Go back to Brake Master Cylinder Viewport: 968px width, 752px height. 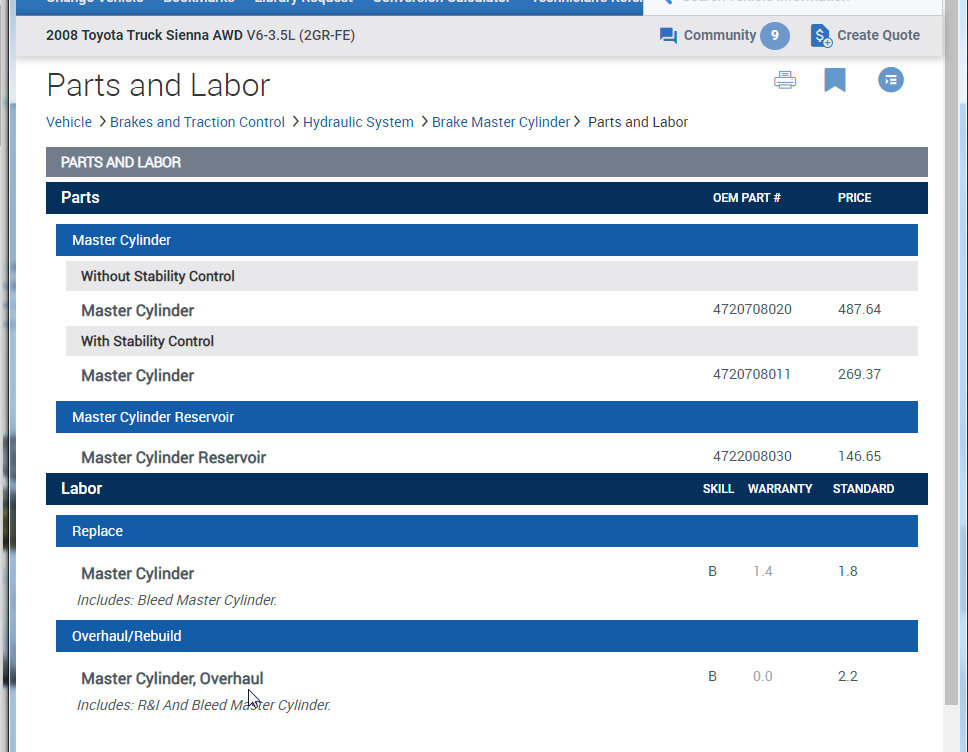[501, 122]
